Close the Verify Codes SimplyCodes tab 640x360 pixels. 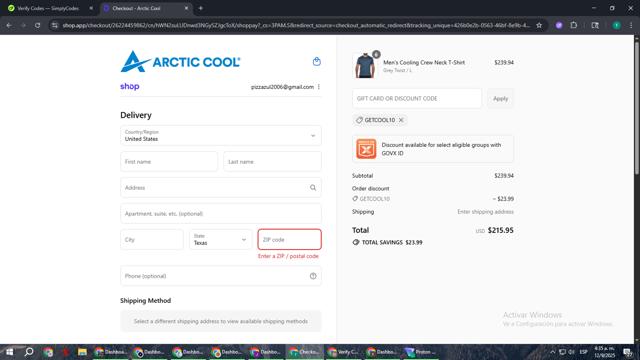point(91,8)
